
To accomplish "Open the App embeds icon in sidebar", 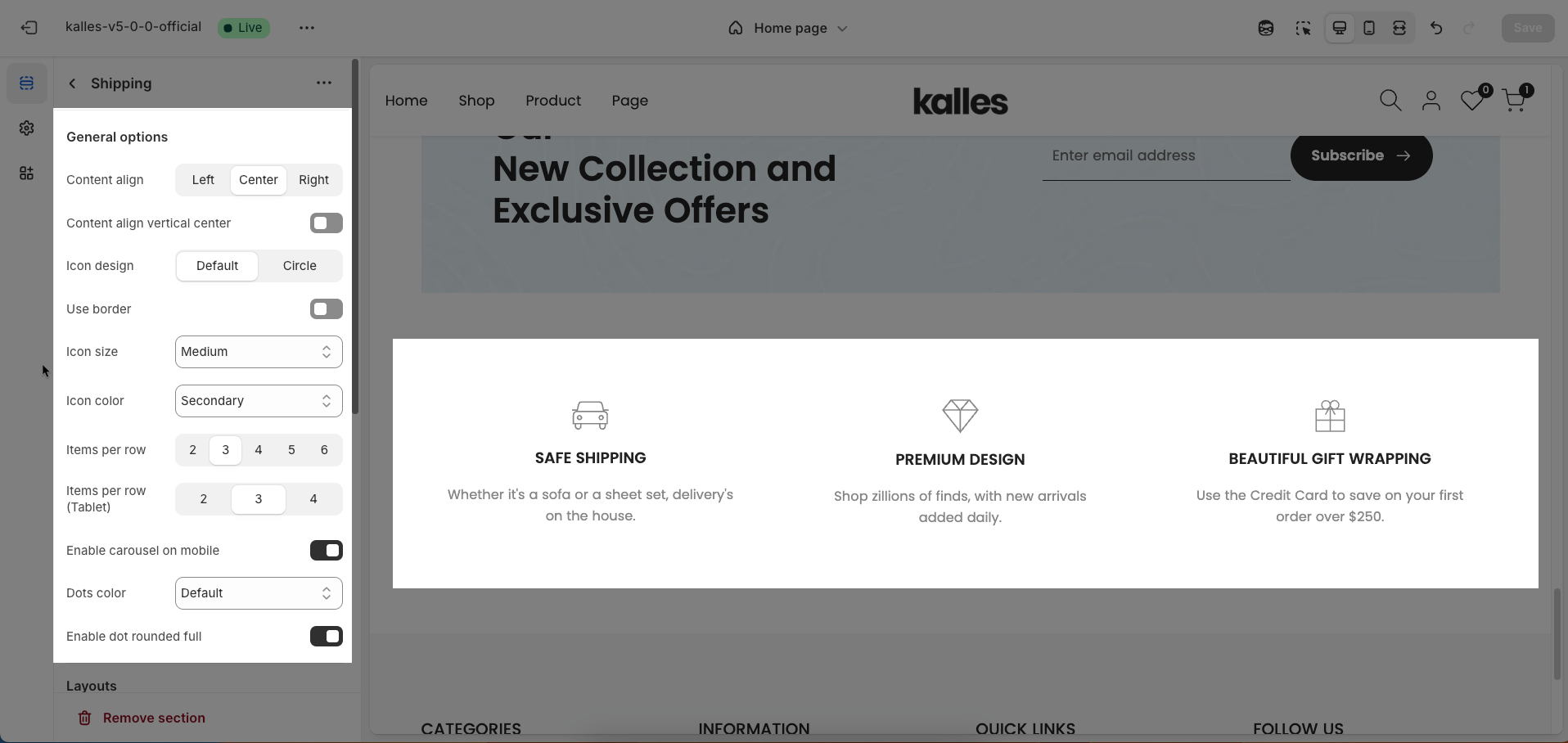I will [27, 173].
